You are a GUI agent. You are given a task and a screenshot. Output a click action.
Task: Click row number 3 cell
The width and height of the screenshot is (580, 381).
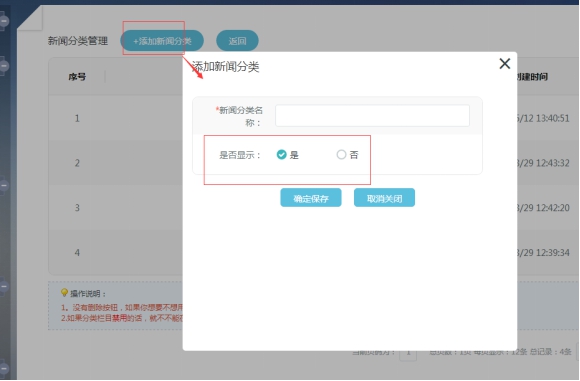point(77,208)
